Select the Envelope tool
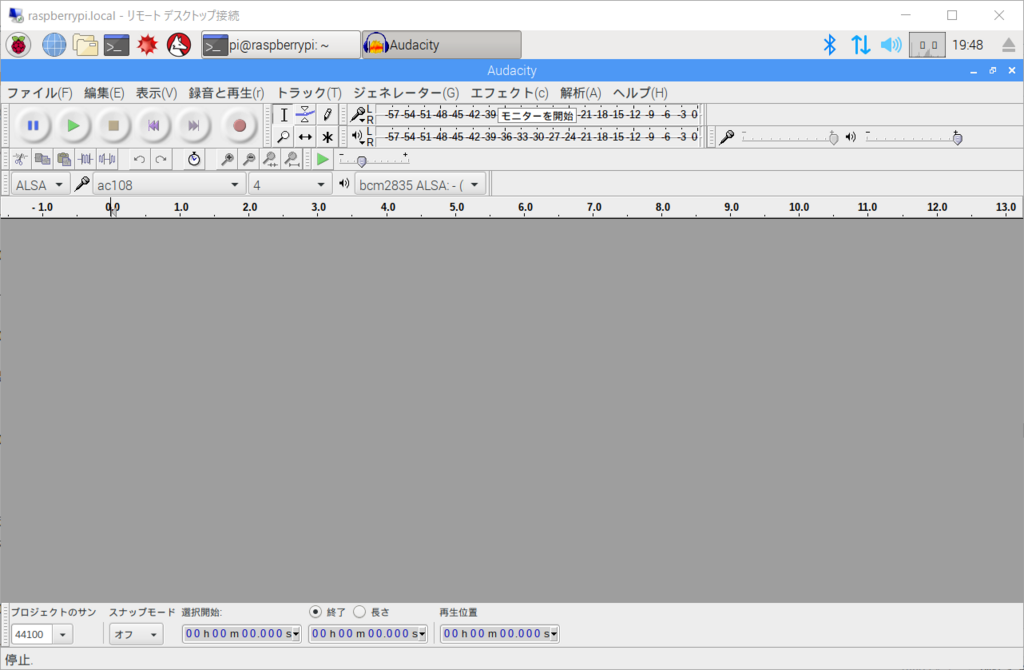The width and height of the screenshot is (1024, 670). pyautogui.click(x=305, y=115)
